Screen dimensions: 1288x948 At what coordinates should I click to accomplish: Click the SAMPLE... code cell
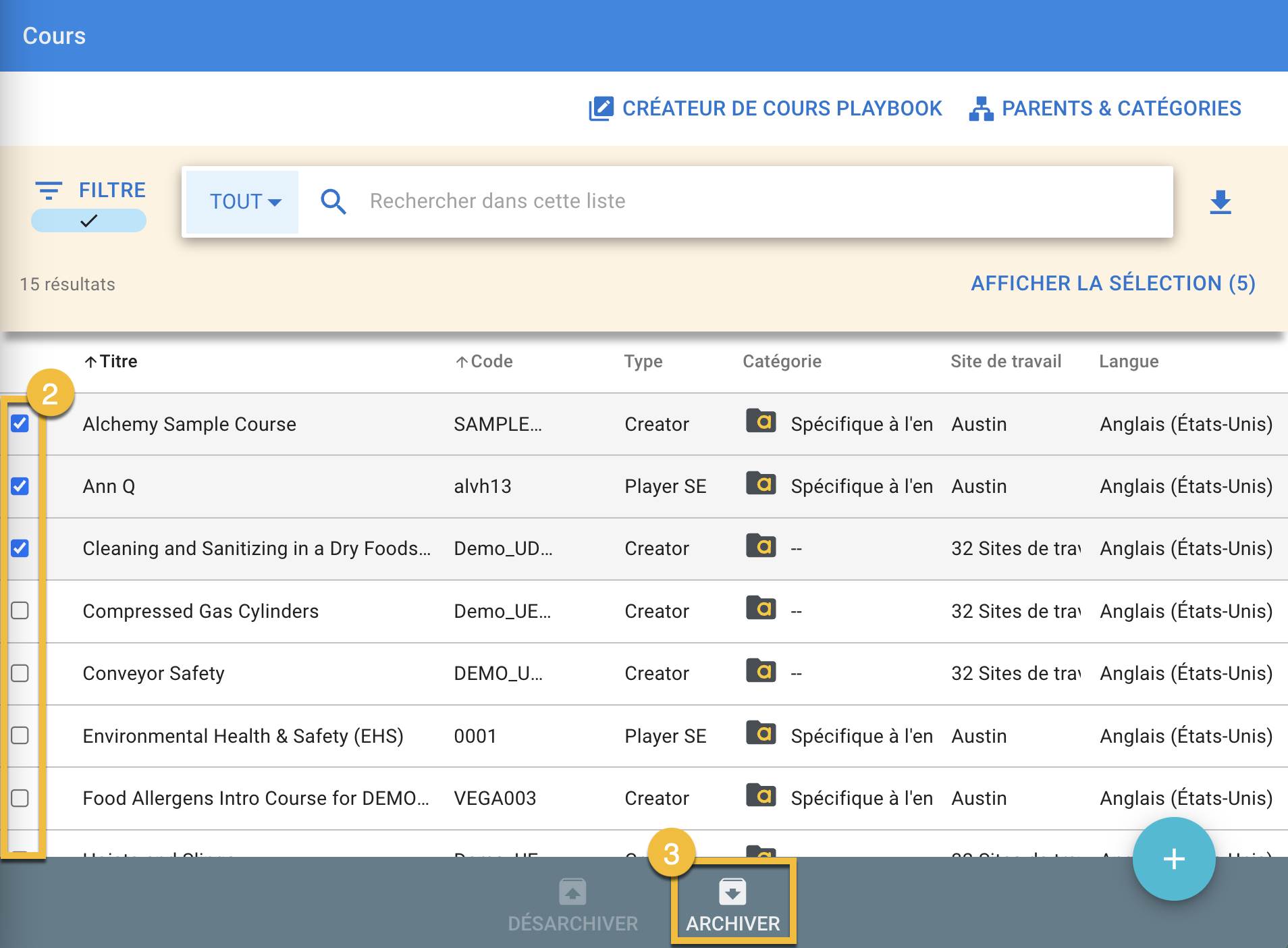(x=498, y=424)
